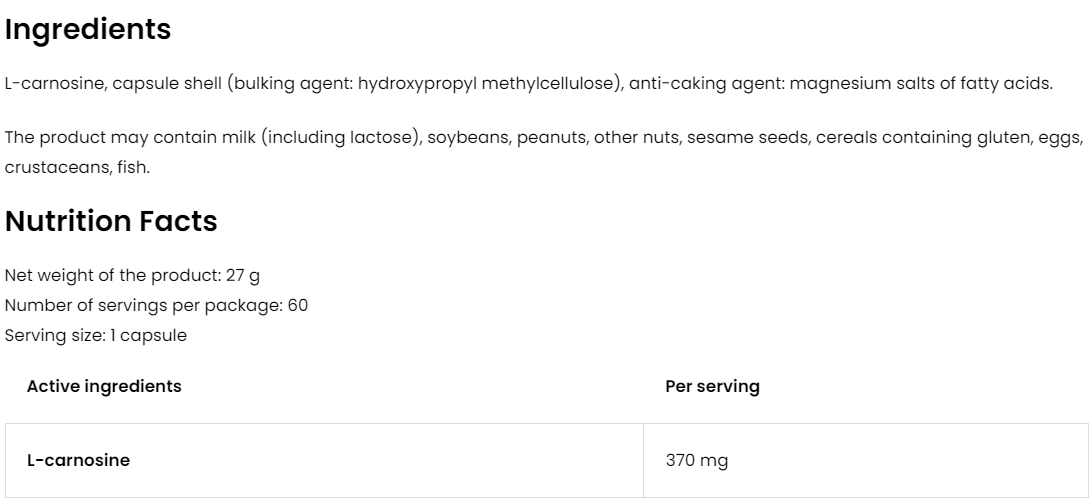Click the anti-caking agent text

pos(707,83)
